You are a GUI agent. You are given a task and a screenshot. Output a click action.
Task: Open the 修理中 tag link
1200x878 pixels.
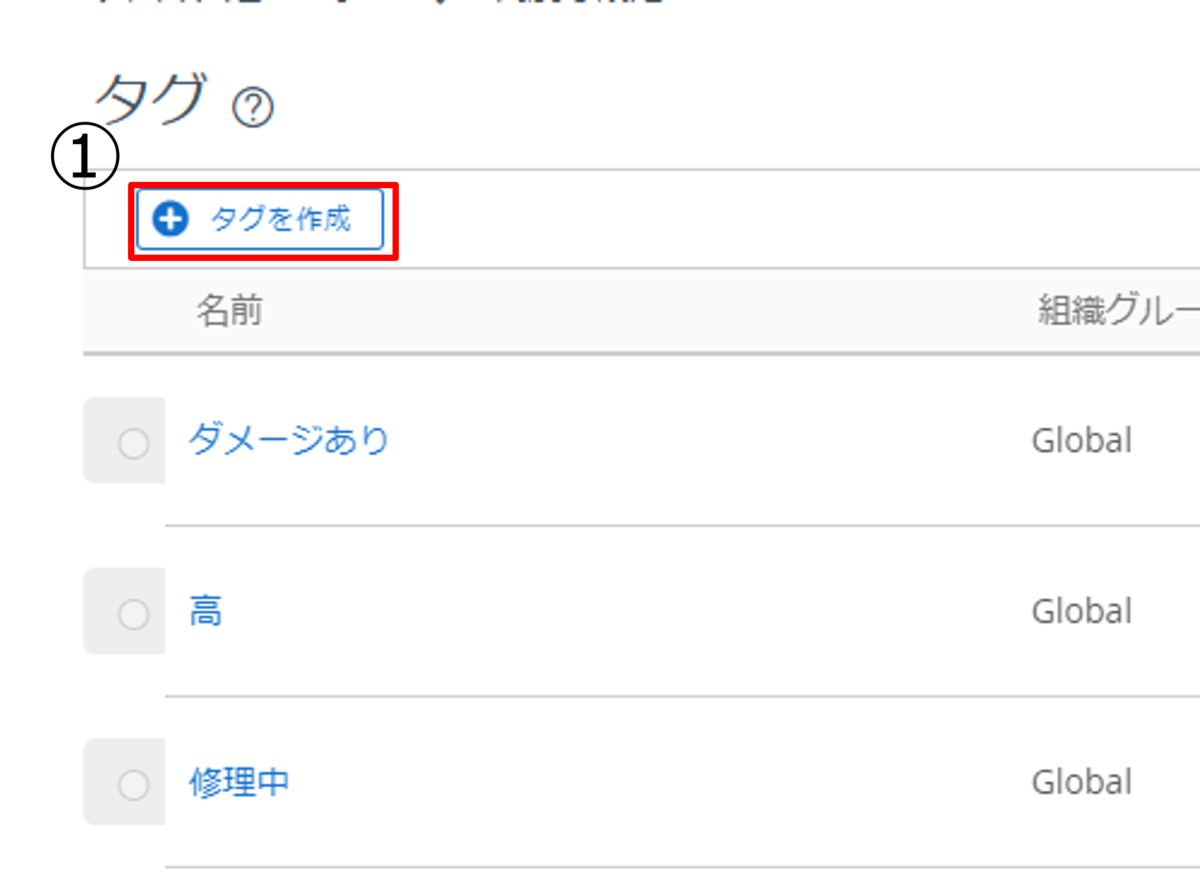click(239, 782)
